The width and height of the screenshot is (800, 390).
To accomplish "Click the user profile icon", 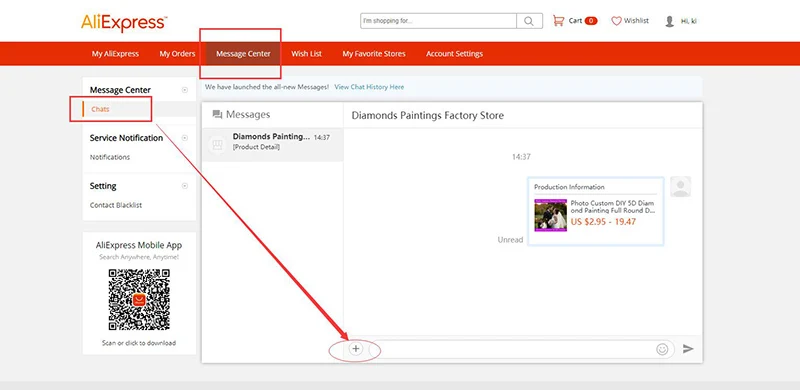I will [669, 21].
